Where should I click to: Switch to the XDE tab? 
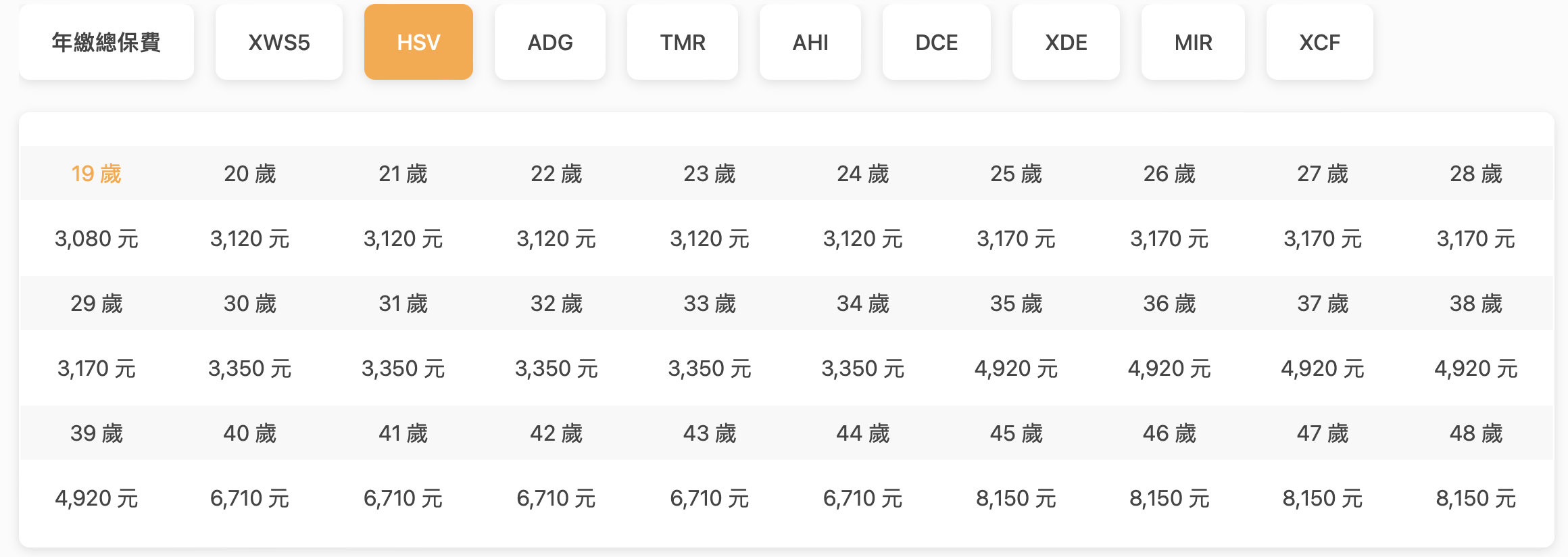tap(1066, 43)
